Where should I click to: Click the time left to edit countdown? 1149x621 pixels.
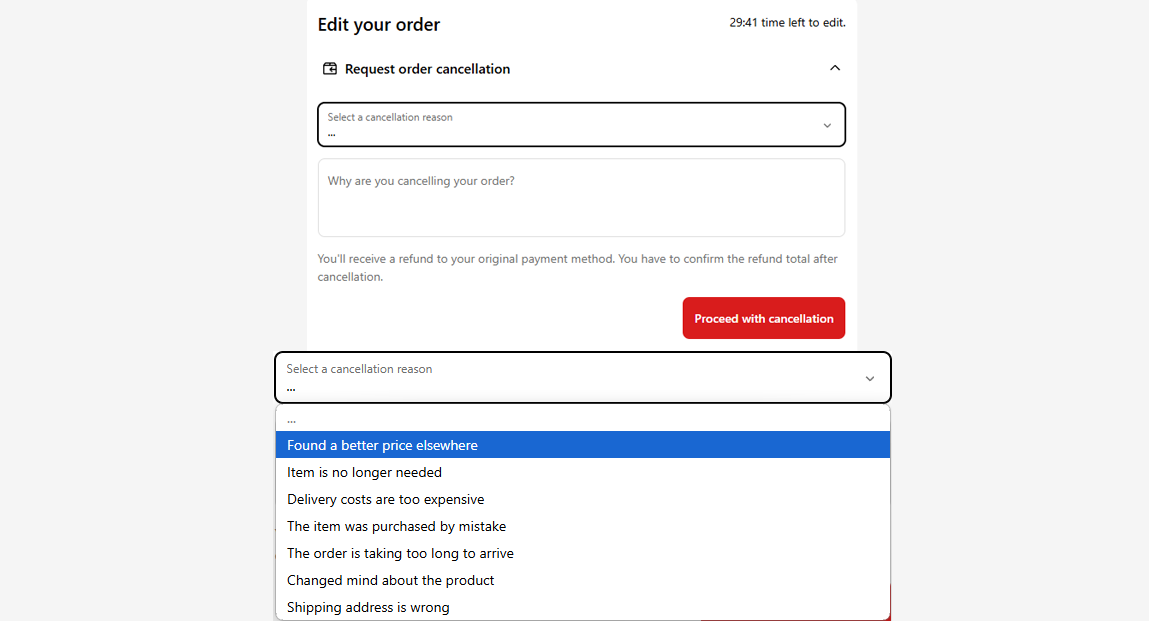coord(787,22)
